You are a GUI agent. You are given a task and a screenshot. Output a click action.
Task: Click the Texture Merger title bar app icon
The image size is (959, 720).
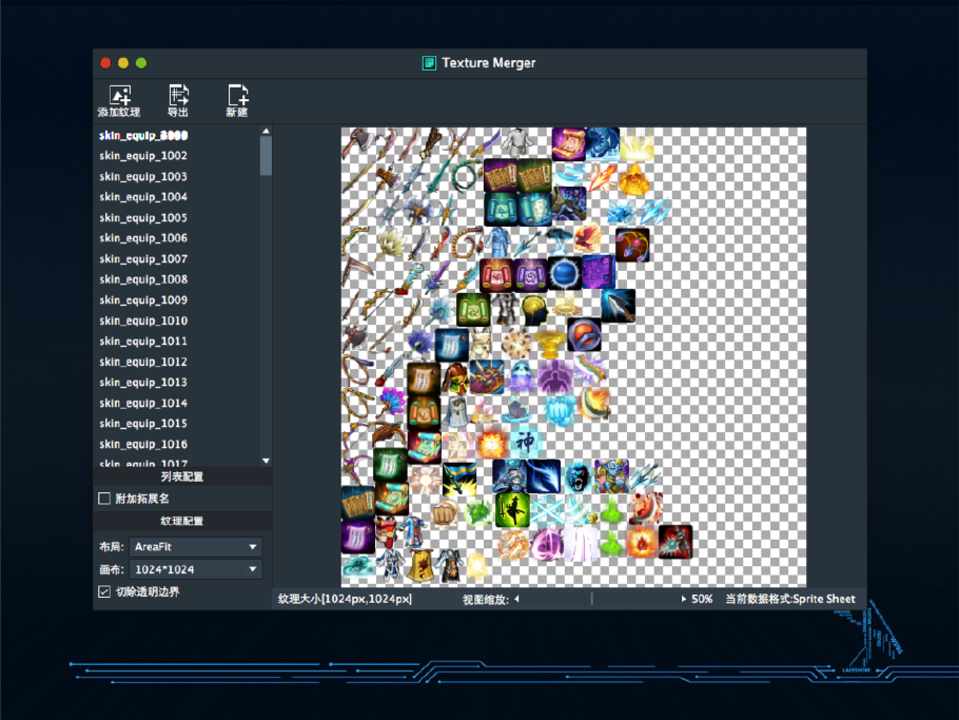coord(429,63)
